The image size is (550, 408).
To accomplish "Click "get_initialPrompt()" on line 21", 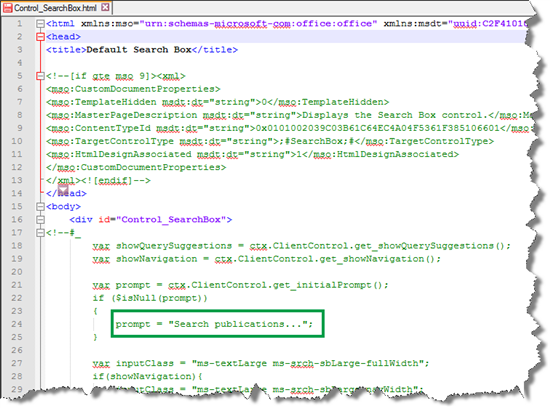I will (x=328, y=285).
